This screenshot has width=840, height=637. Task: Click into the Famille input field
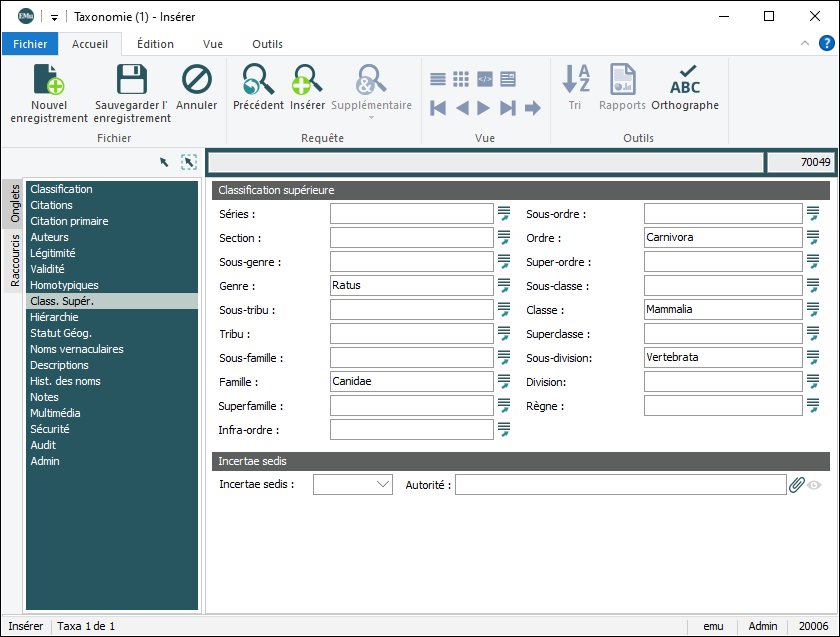411,382
